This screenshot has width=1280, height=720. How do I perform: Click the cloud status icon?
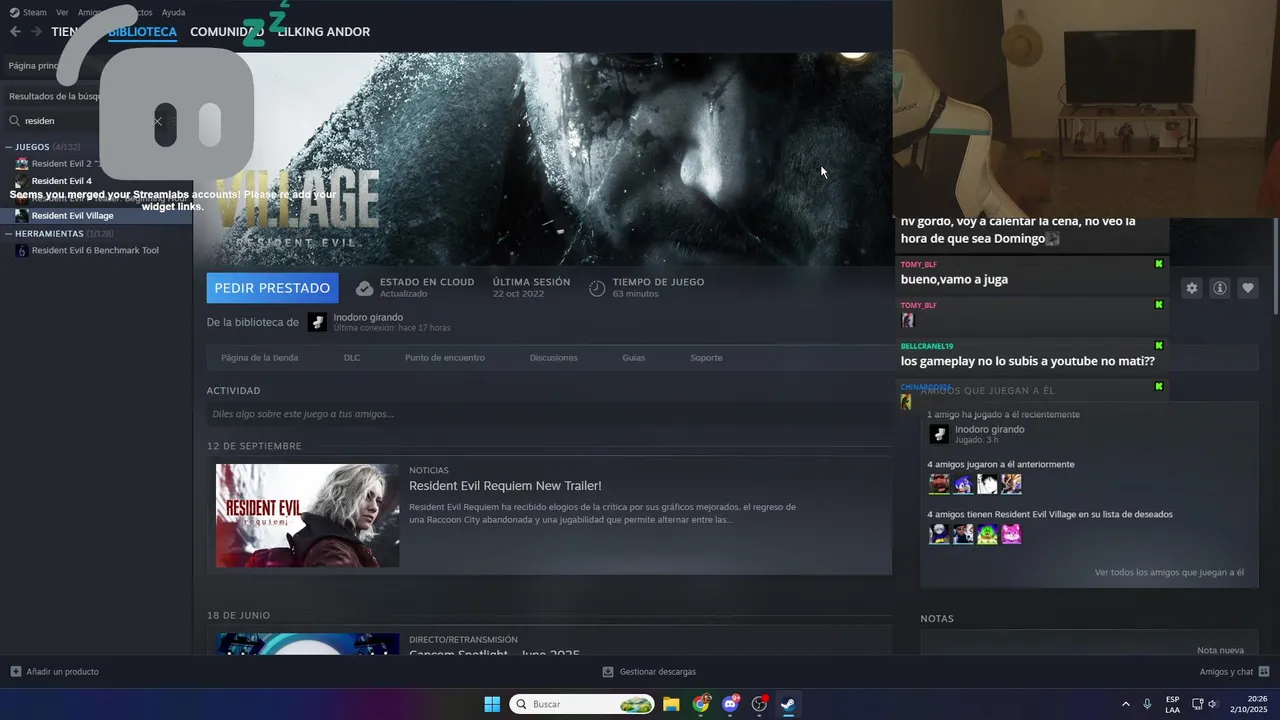365,288
